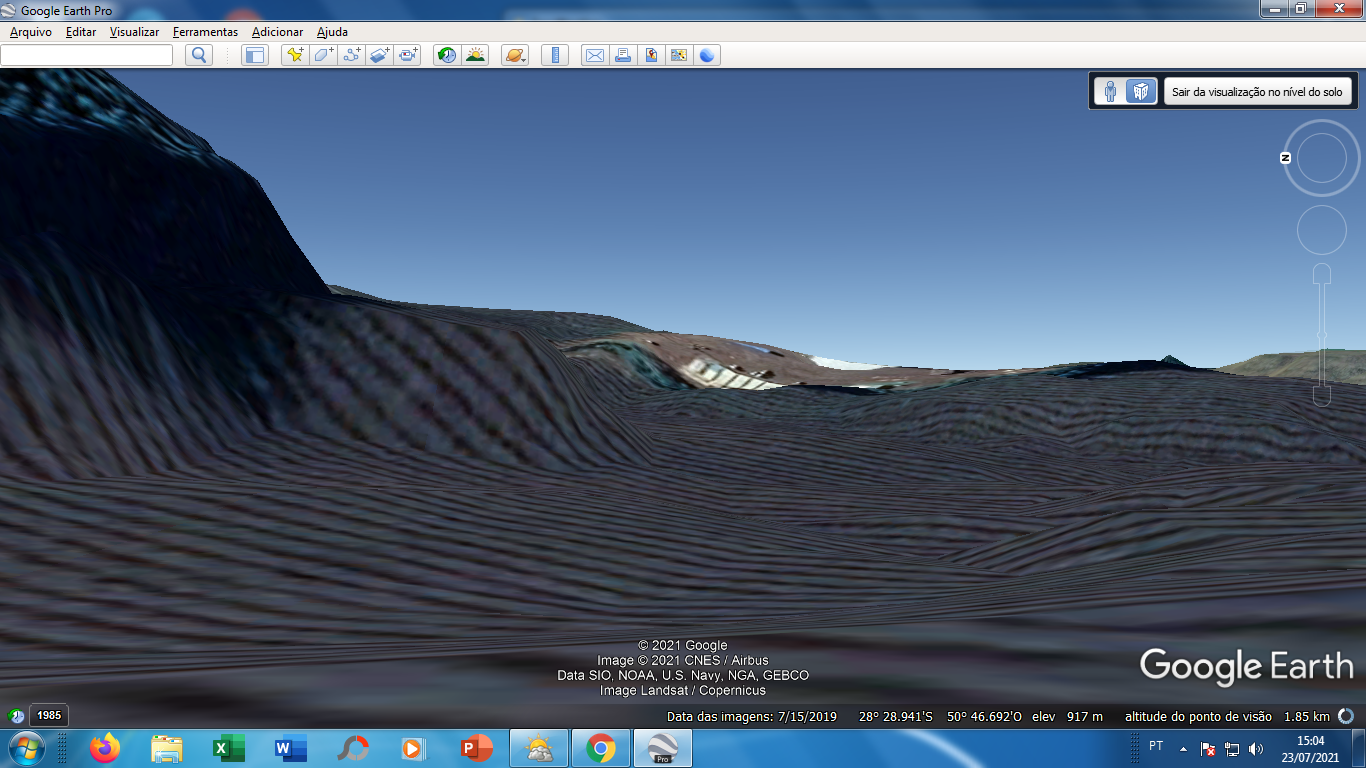Image resolution: width=1366 pixels, height=768 pixels.
Task: Click the N north compass marker
Action: point(1286,158)
